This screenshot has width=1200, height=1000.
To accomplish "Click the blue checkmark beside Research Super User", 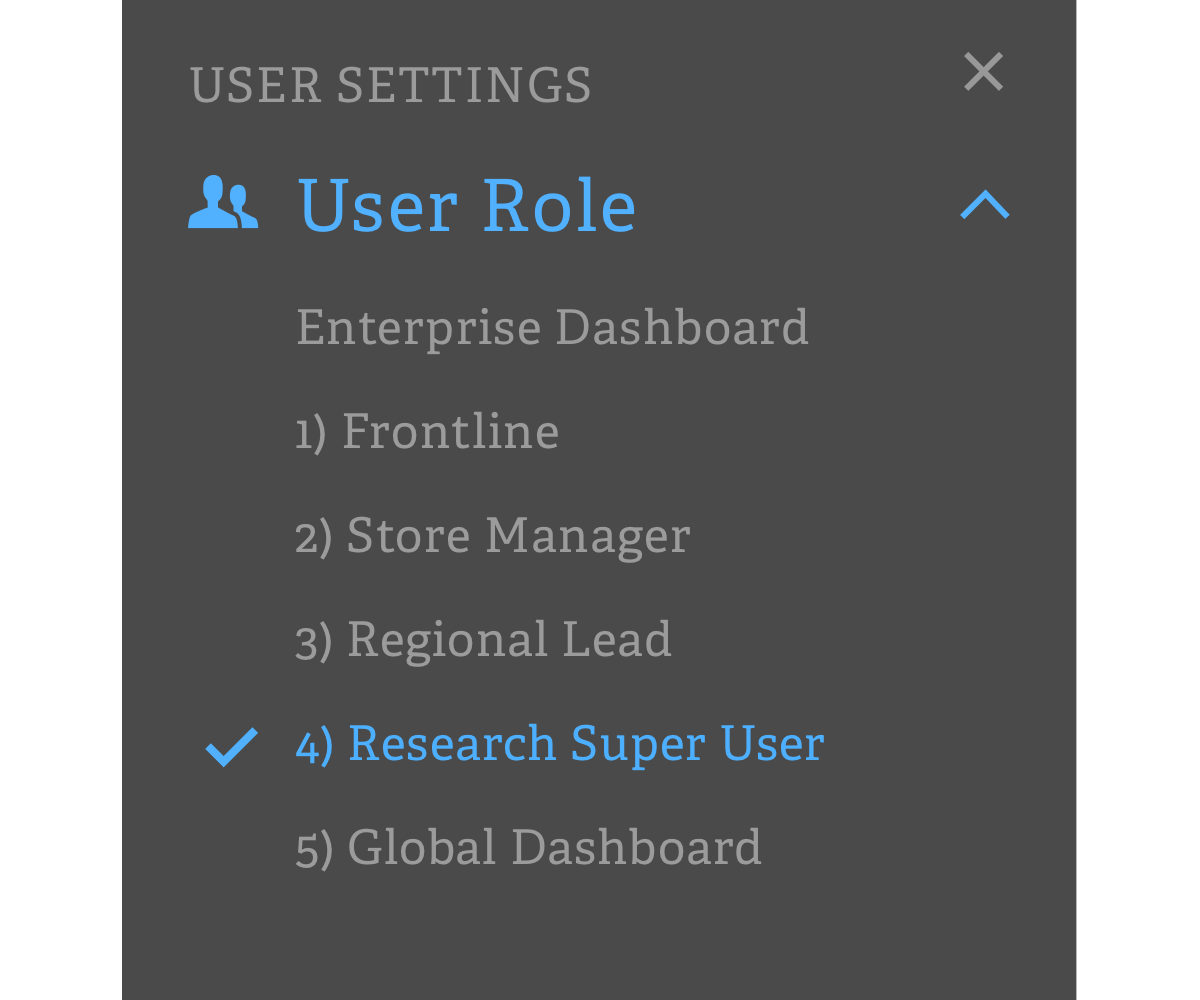I will 231,746.
